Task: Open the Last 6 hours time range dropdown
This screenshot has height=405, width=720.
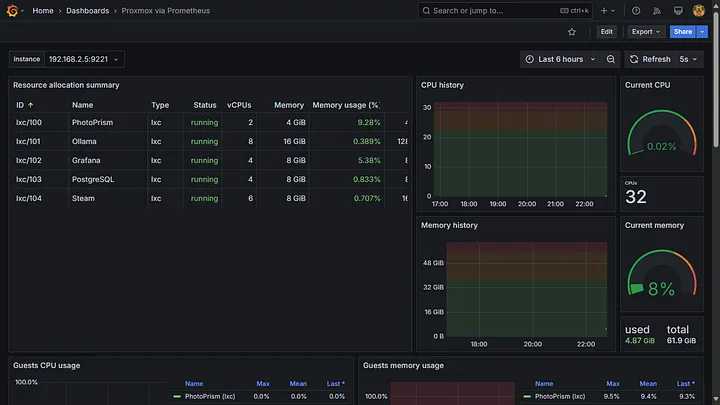Action: 560,59
